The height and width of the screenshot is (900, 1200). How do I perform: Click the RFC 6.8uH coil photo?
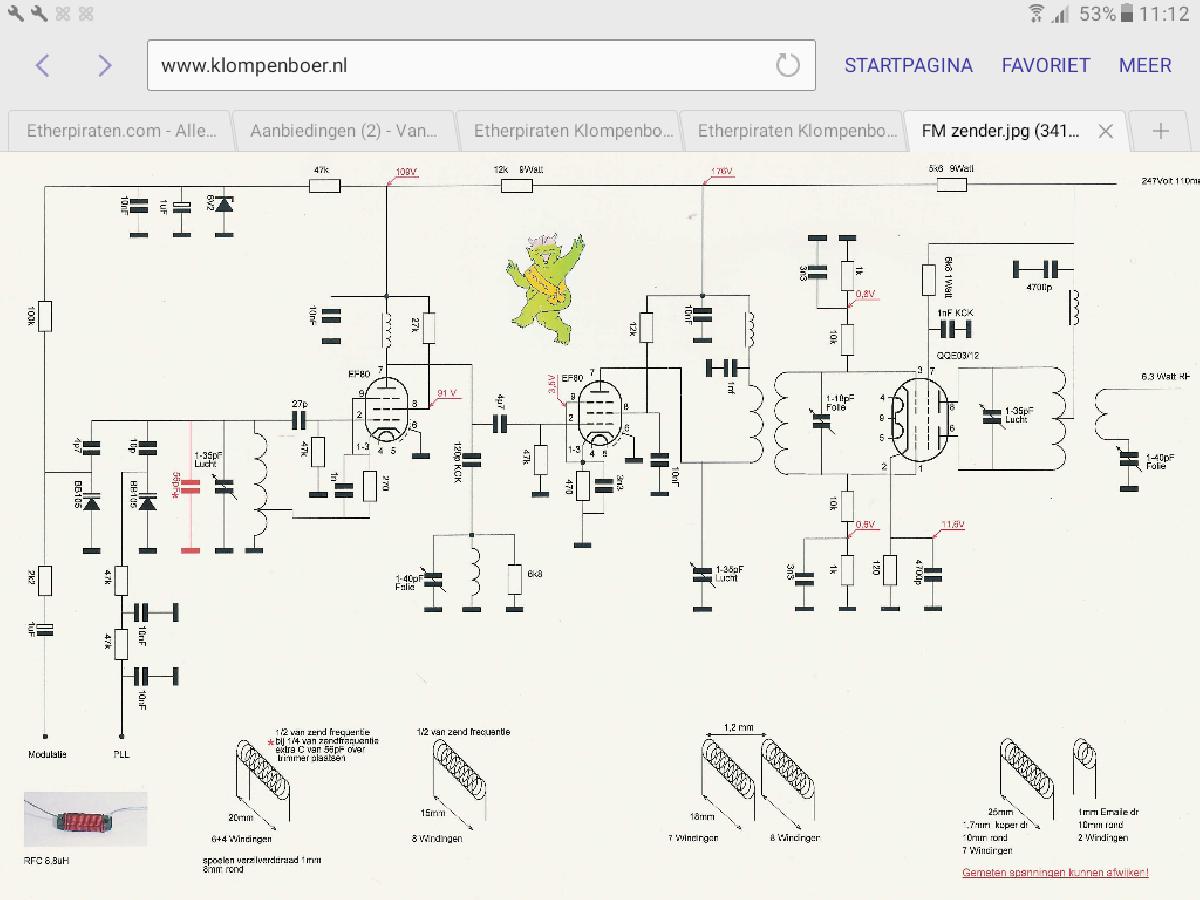point(85,819)
